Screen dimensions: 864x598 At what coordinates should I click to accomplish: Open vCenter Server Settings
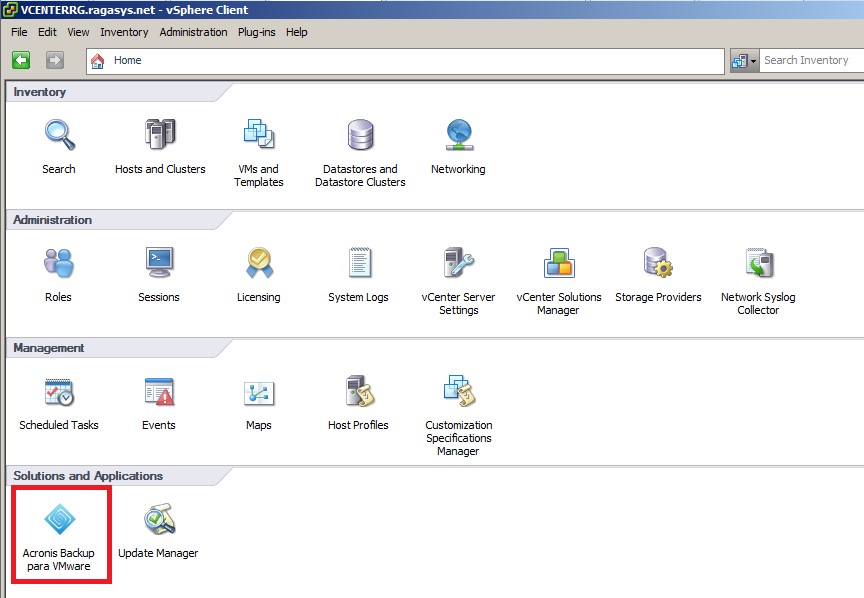pos(458,263)
